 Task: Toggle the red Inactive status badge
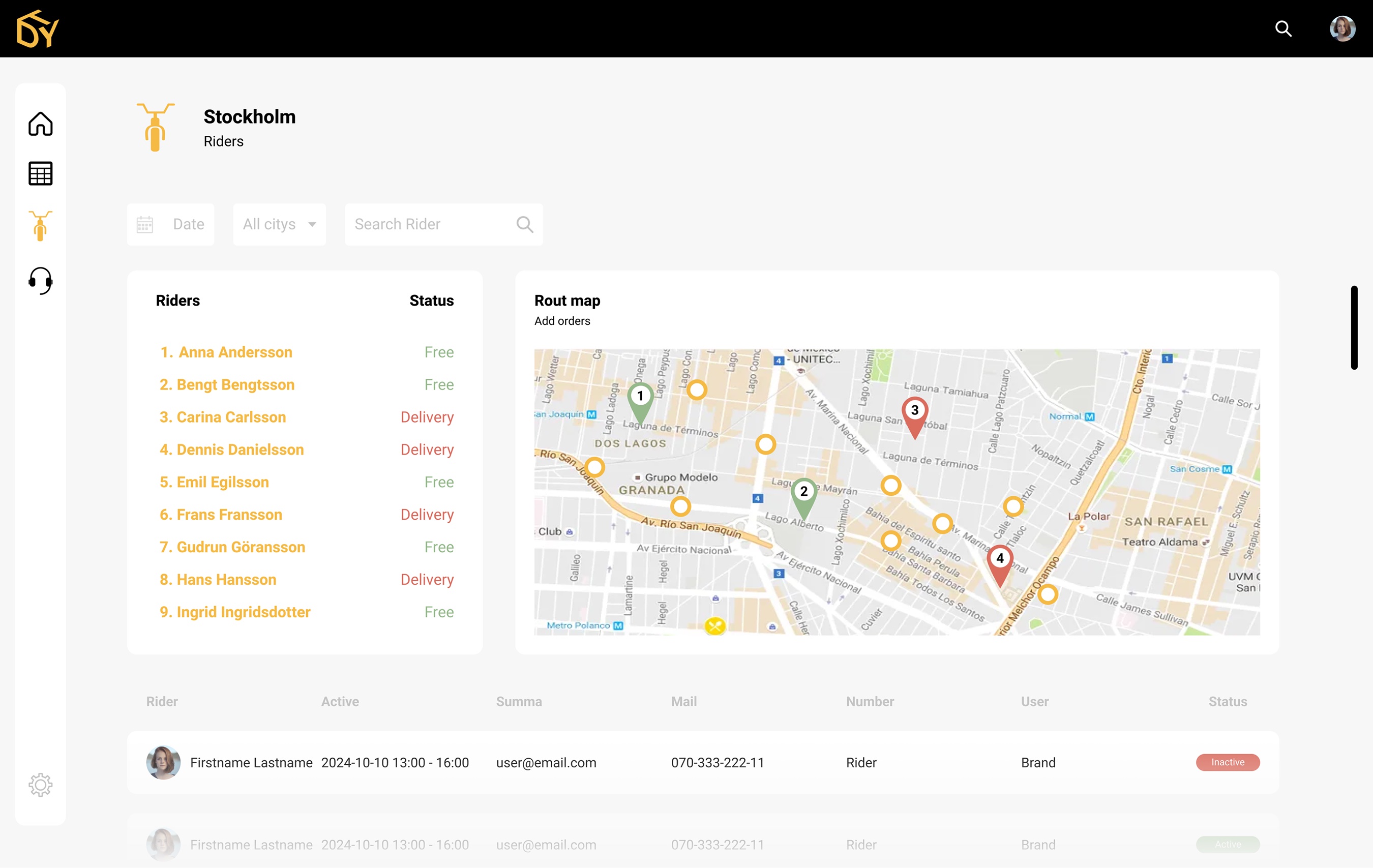[x=1227, y=763]
